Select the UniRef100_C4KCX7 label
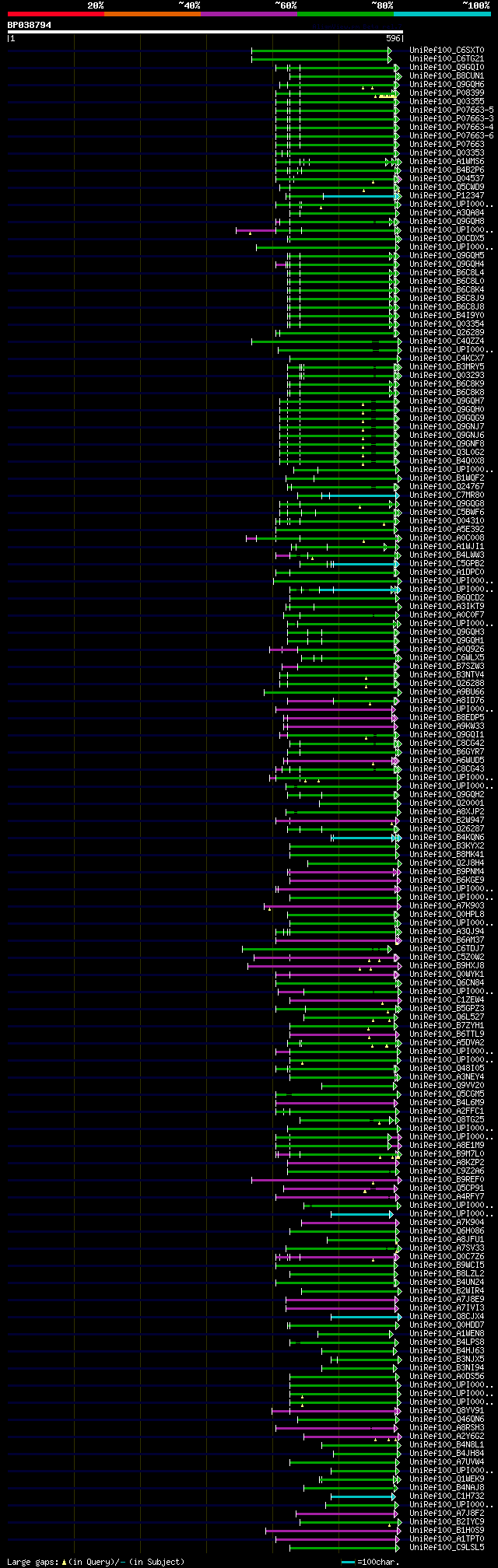The height and width of the screenshot is (1568, 498). click(447, 359)
